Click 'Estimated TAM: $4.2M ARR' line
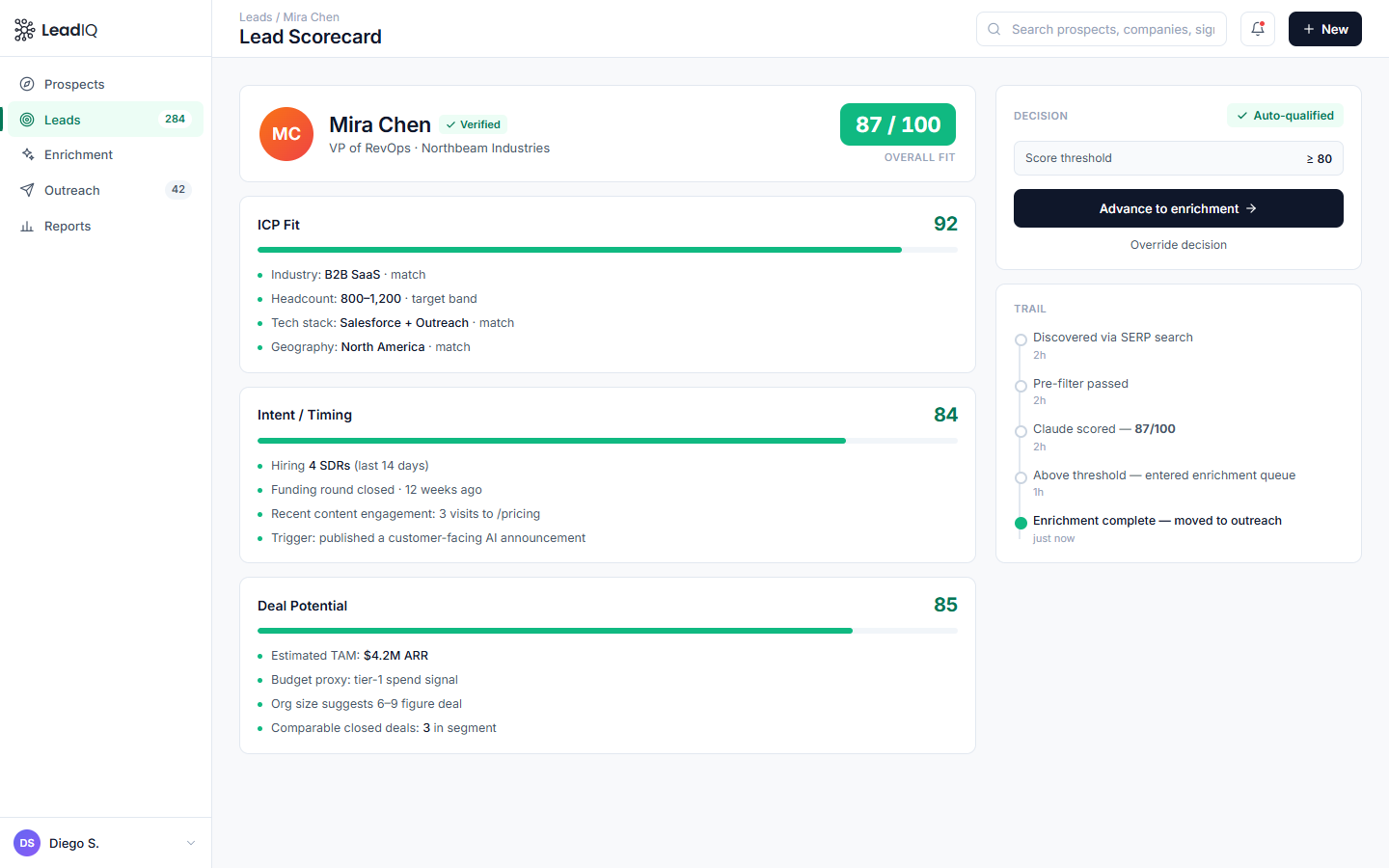This screenshot has height=868, width=1389. pyautogui.click(x=349, y=656)
